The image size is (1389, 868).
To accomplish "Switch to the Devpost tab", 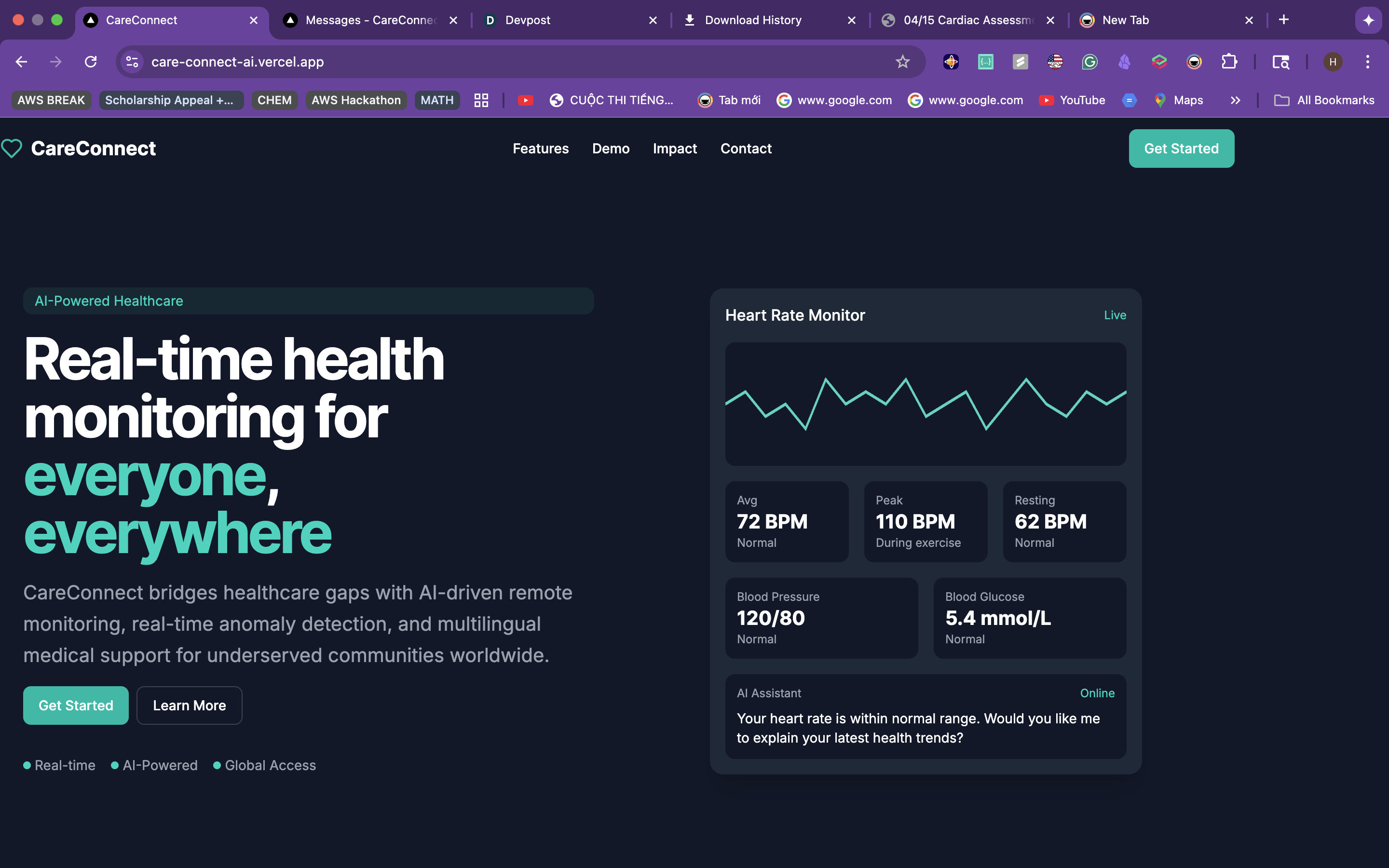I will 527,20.
